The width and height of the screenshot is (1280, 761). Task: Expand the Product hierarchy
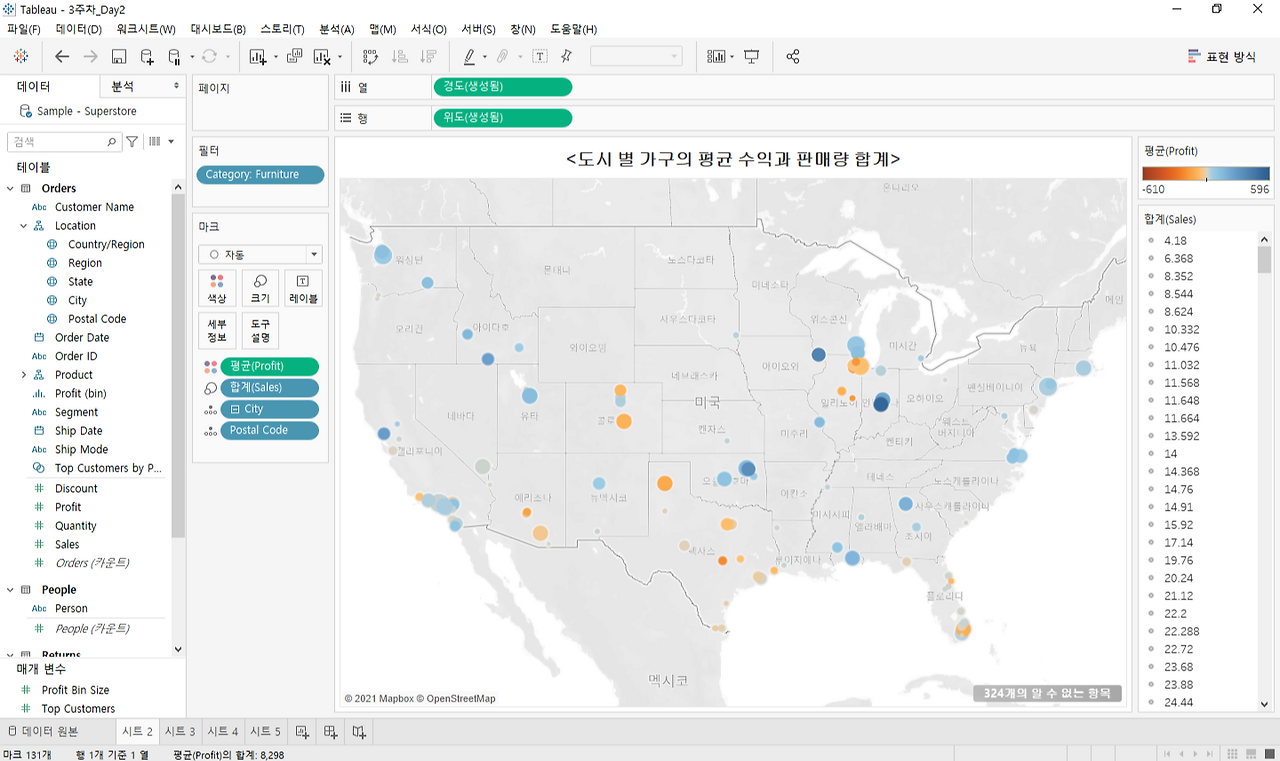coord(23,375)
